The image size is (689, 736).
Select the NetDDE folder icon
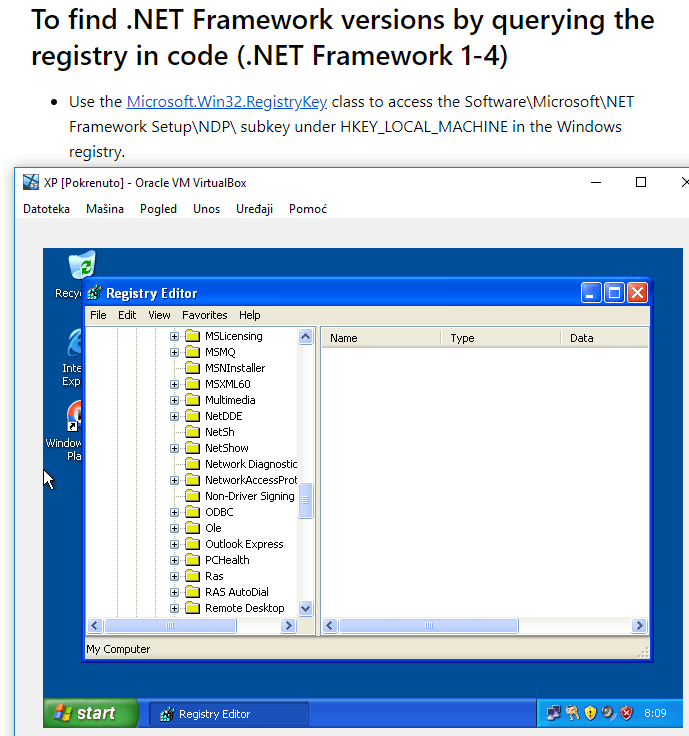click(192, 416)
